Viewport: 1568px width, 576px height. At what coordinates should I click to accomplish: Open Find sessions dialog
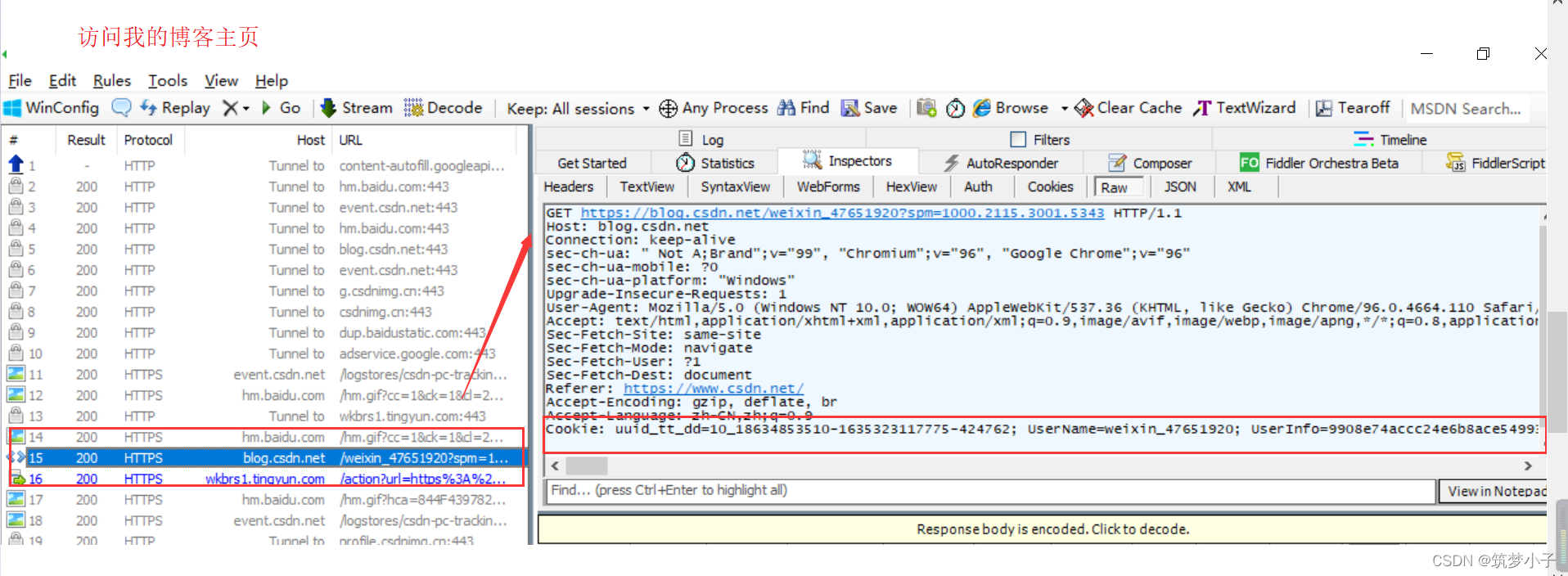coord(803,108)
